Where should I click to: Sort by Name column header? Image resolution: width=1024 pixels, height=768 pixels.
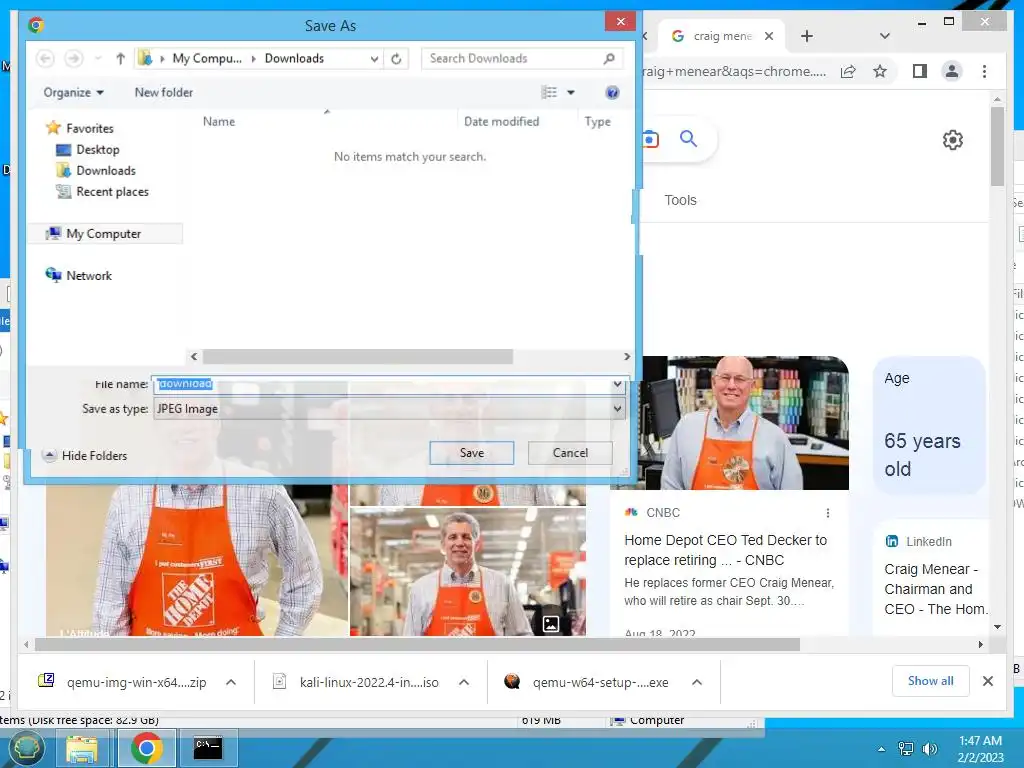pyautogui.click(x=219, y=121)
